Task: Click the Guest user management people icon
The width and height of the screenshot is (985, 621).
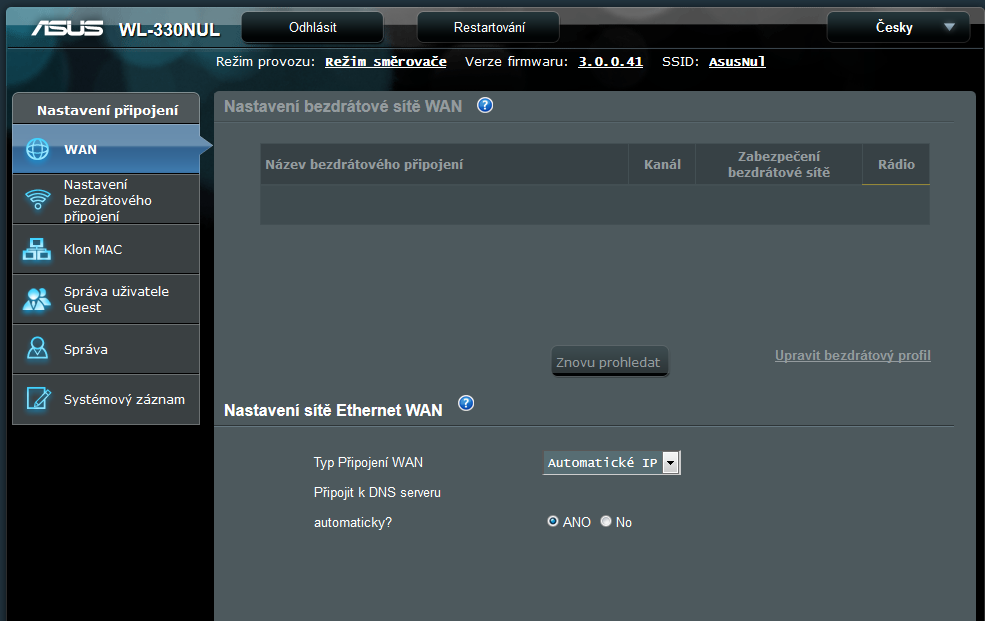Action: click(x=37, y=299)
